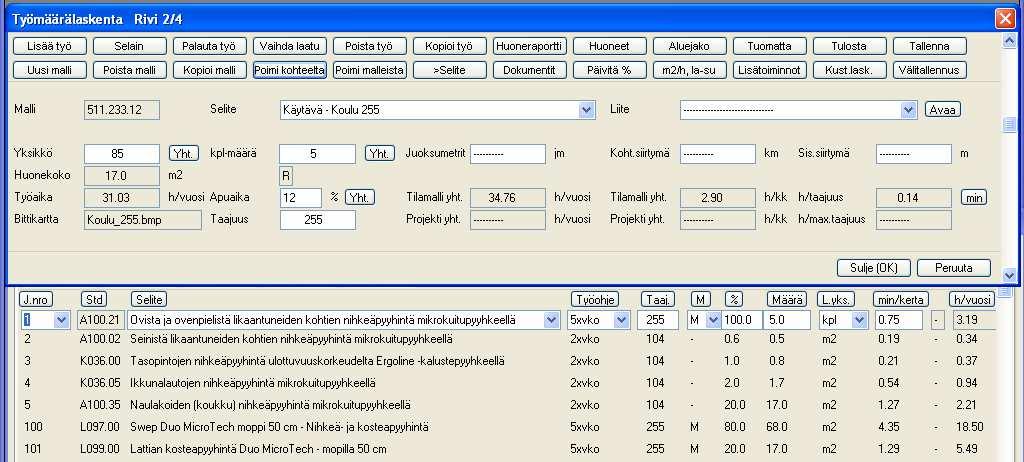Click the dialog scrollbar down arrow

pos(1010,276)
